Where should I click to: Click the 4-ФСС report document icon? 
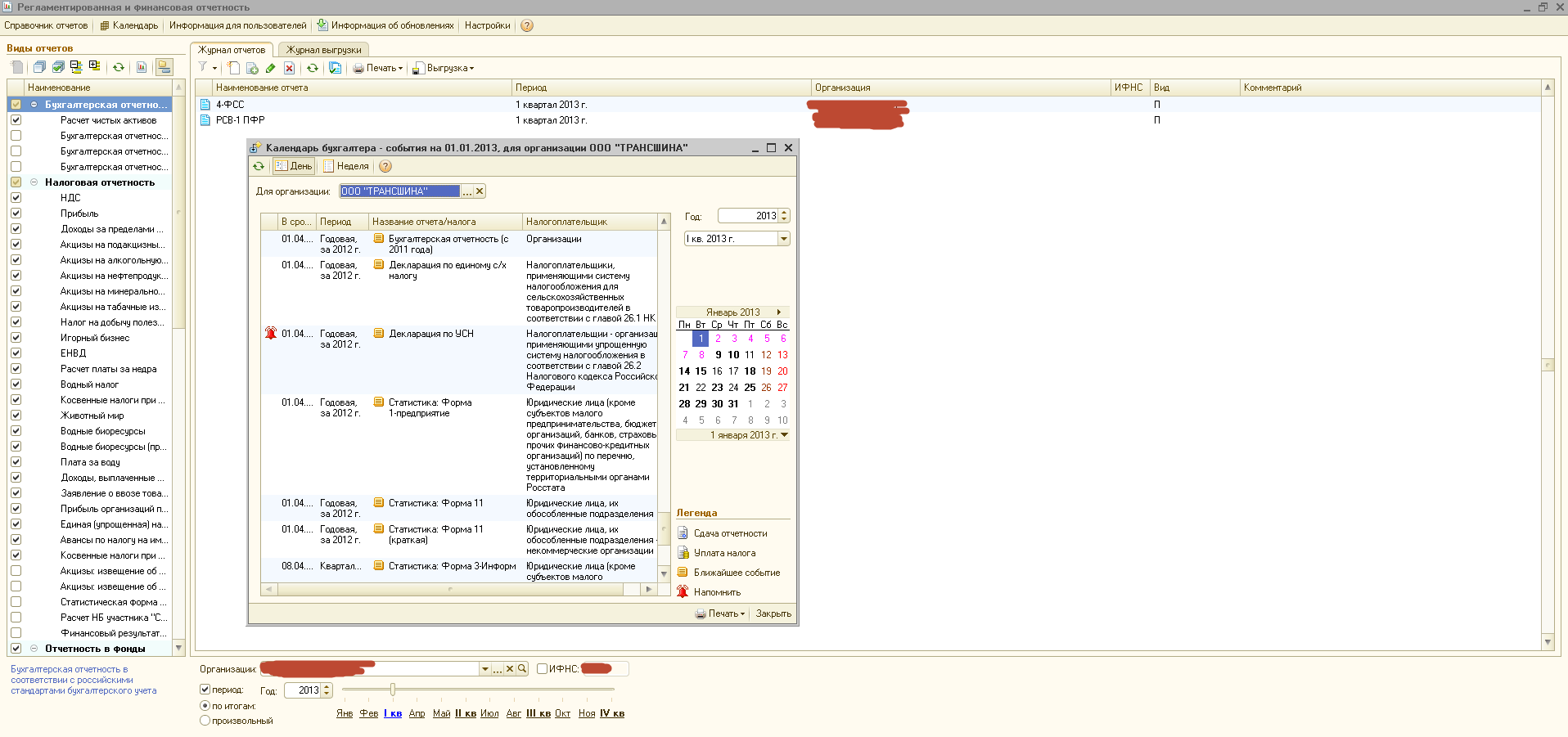(205, 105)
